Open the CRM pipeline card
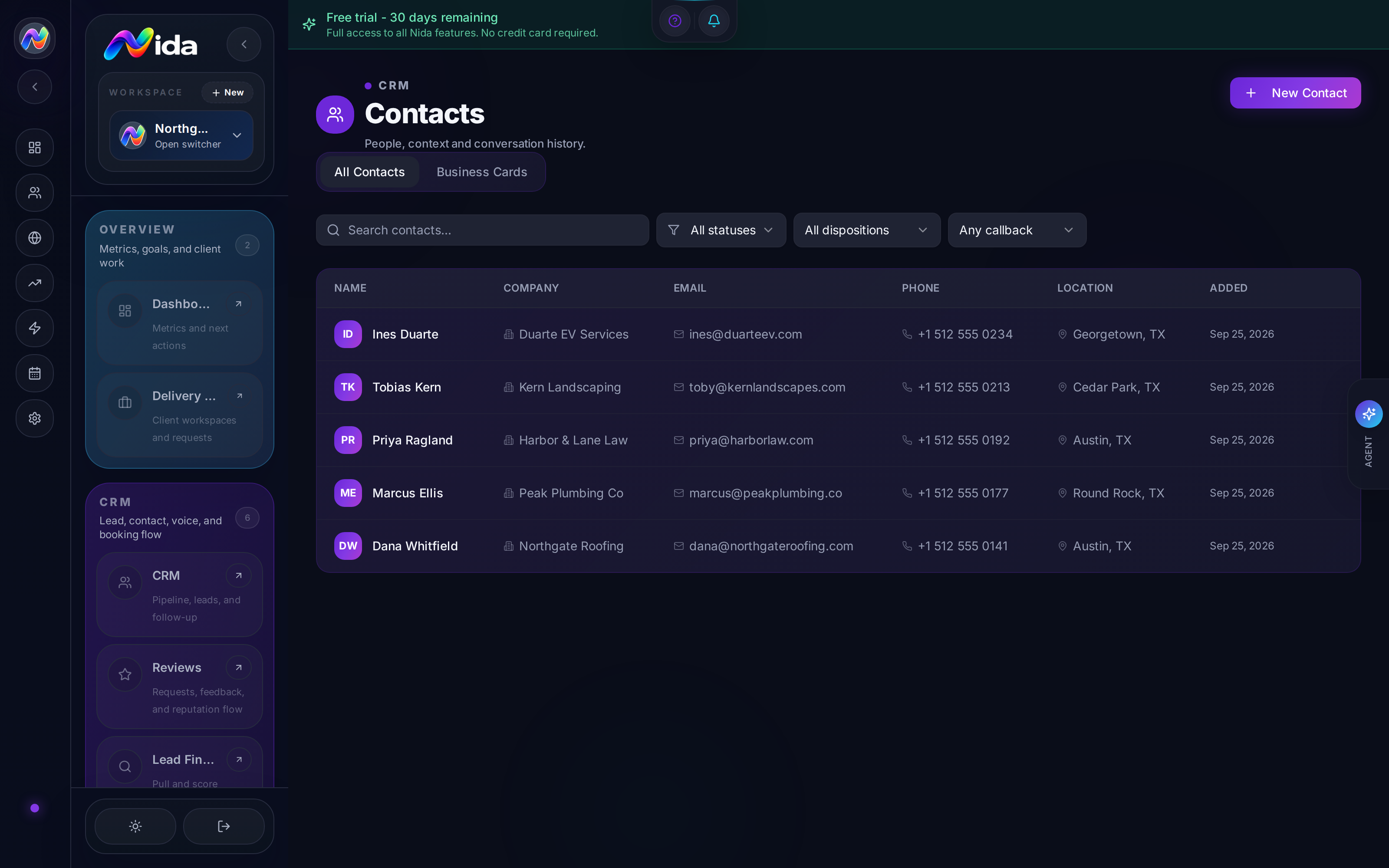1389x868 pixels. (180, 595)
